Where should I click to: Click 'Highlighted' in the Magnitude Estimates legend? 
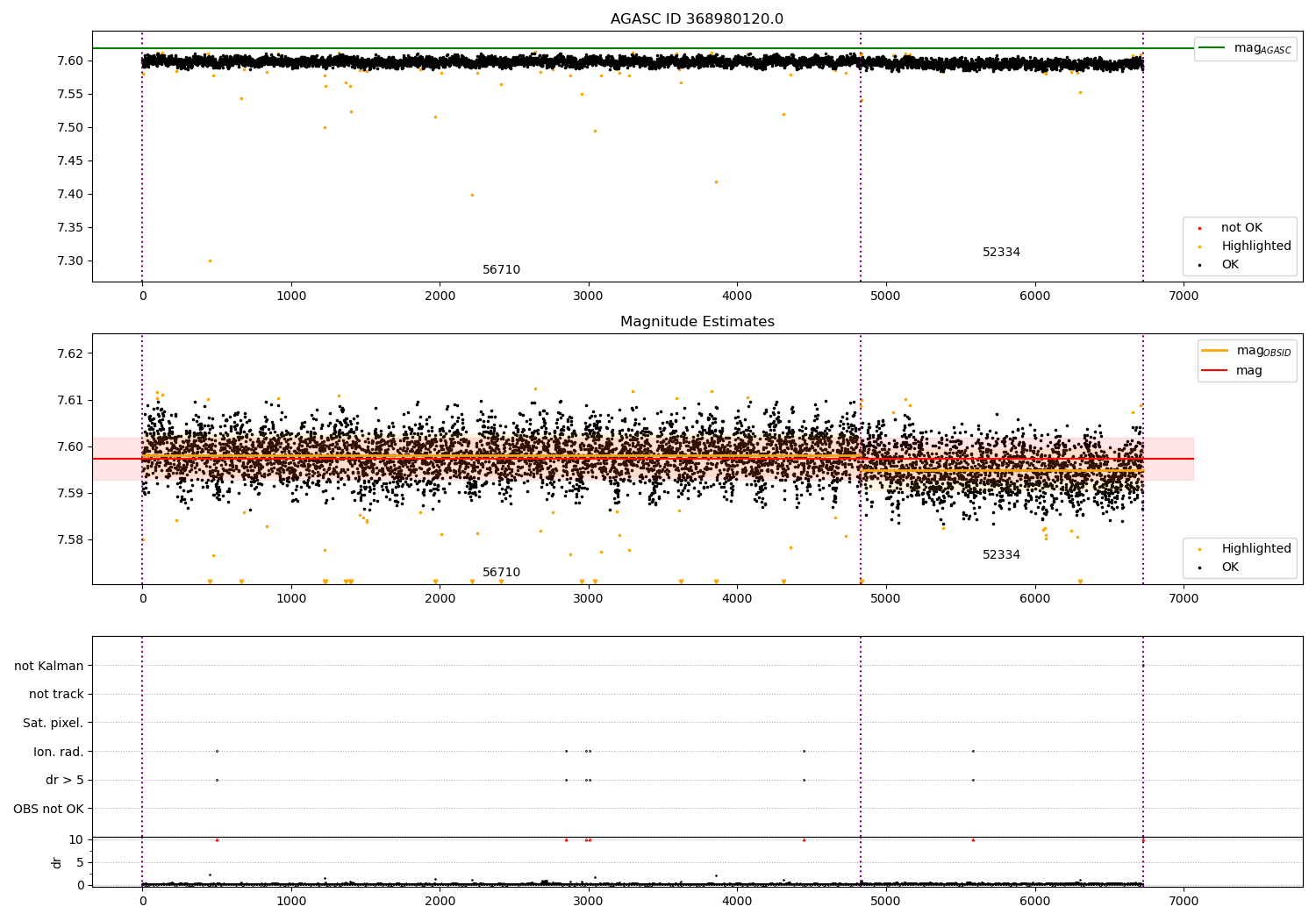tap(1256, 549)
